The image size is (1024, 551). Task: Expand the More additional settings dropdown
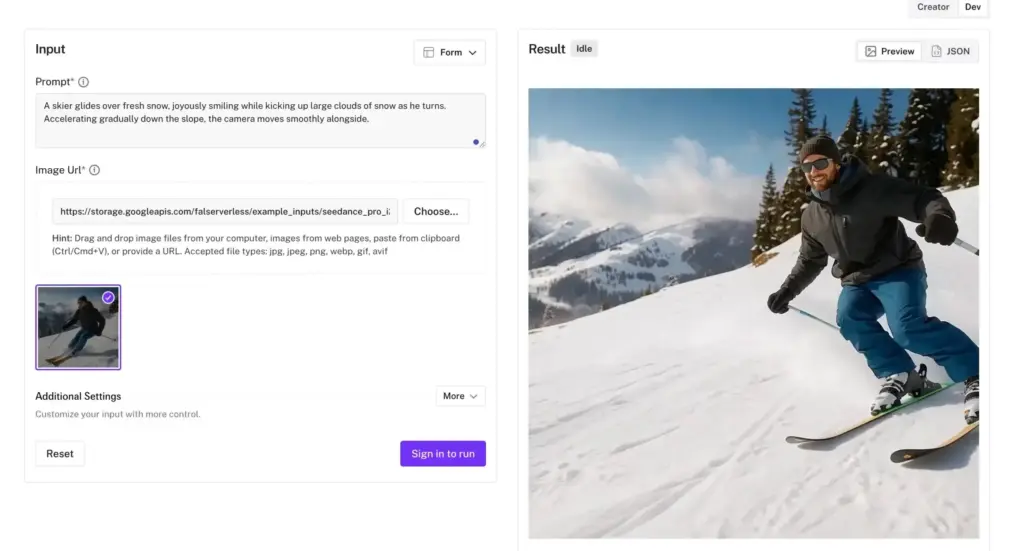[460, 396]
